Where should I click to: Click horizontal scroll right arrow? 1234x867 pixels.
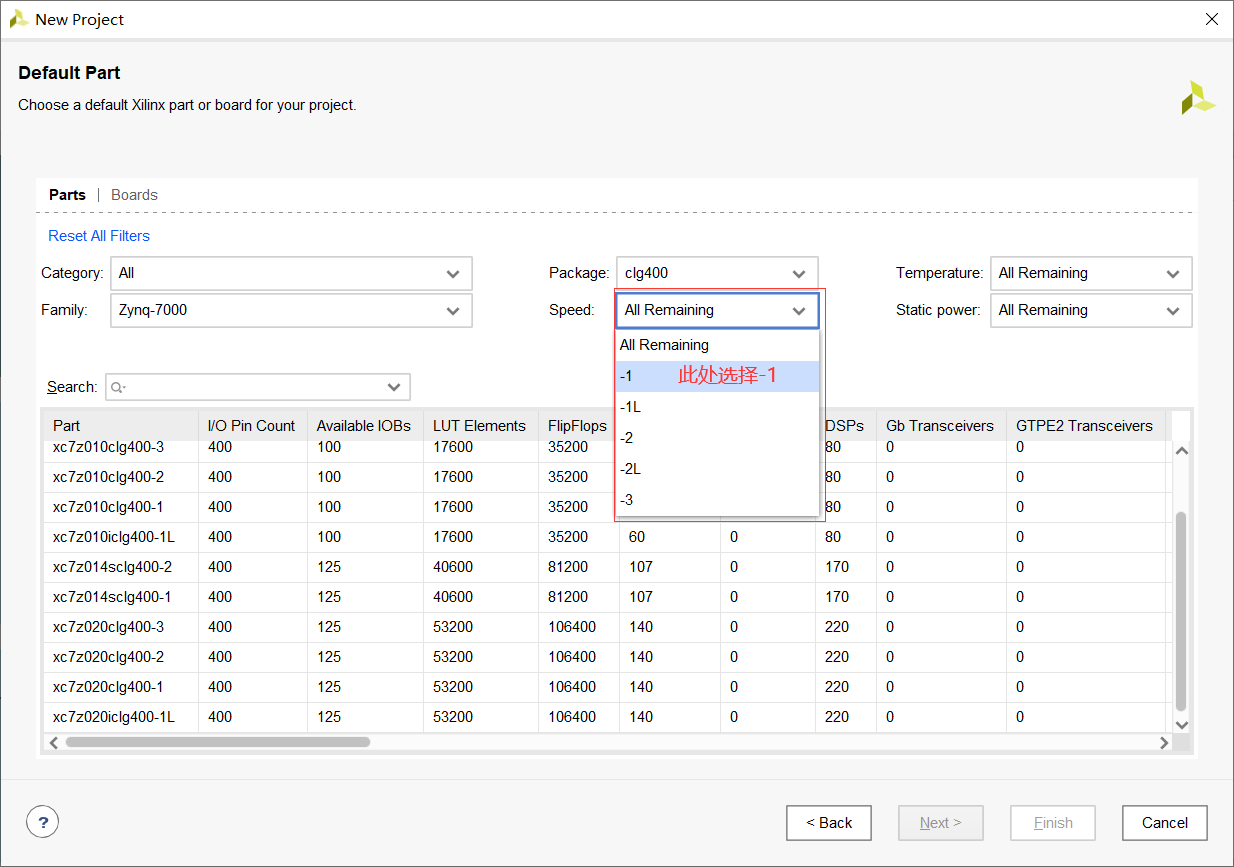(x=1164, y=743)
